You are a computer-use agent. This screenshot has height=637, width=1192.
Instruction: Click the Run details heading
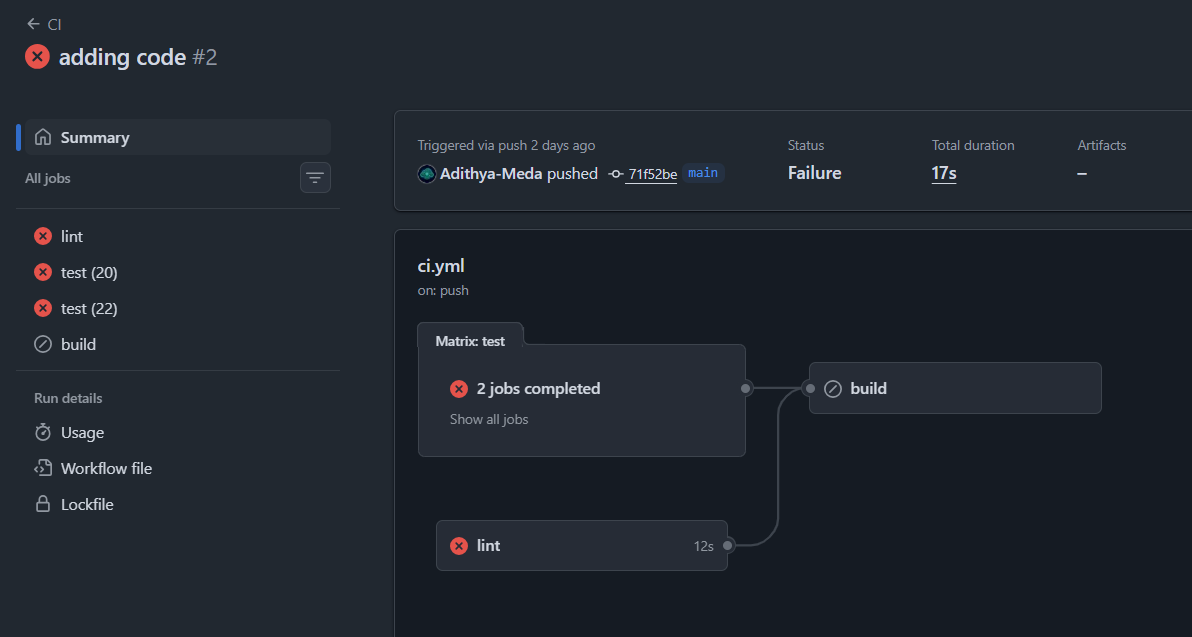(x=68, y=398)
